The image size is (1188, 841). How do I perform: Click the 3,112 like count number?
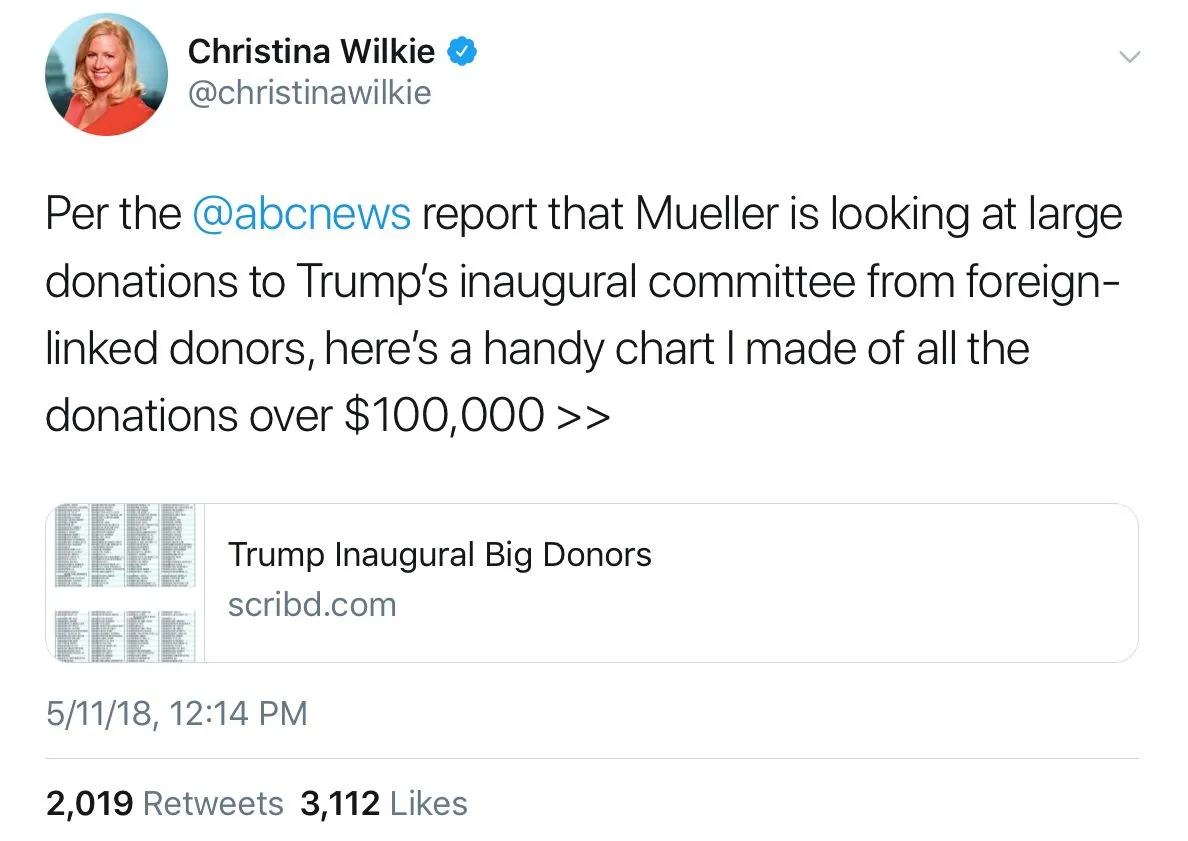(340, 804)
